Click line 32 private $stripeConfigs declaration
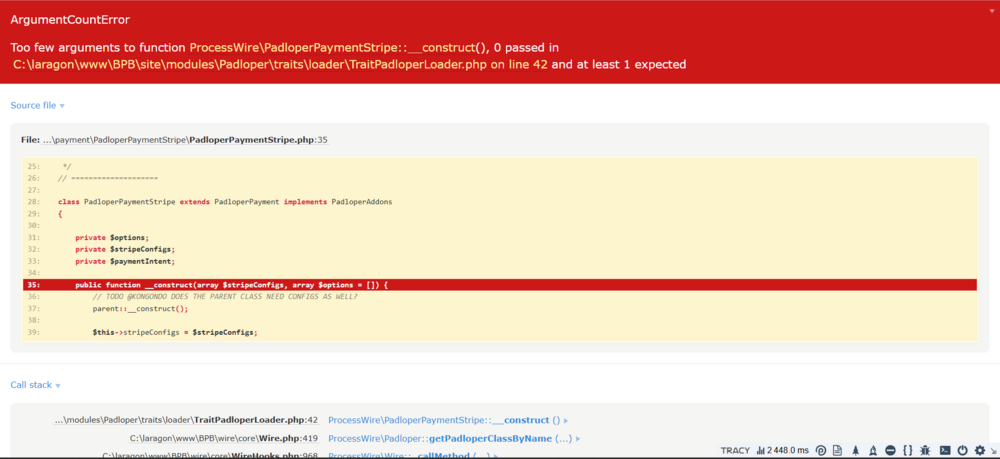 coord(124,249)
